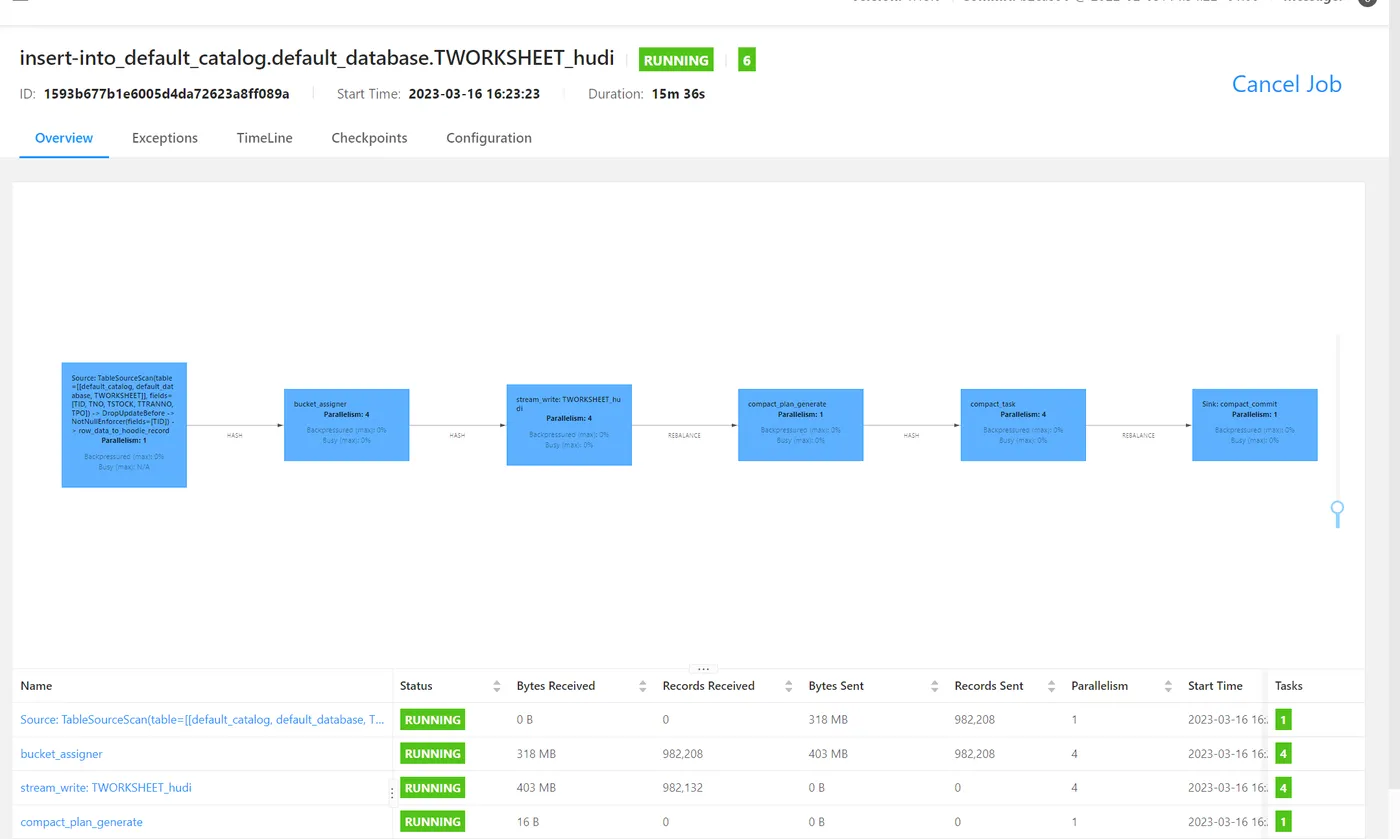The image size is (1400, 839).
Task: Click RUNNING status badge in bucket_assigner row
Action: 433,754
